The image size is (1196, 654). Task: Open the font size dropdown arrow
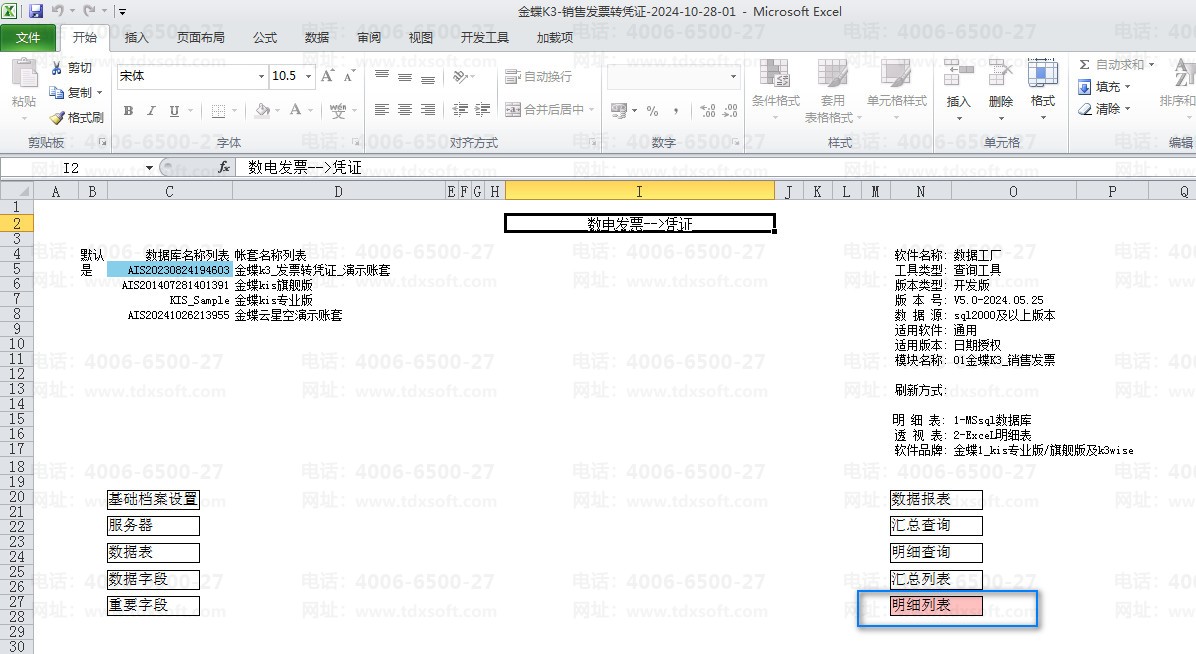click(308, 76)
